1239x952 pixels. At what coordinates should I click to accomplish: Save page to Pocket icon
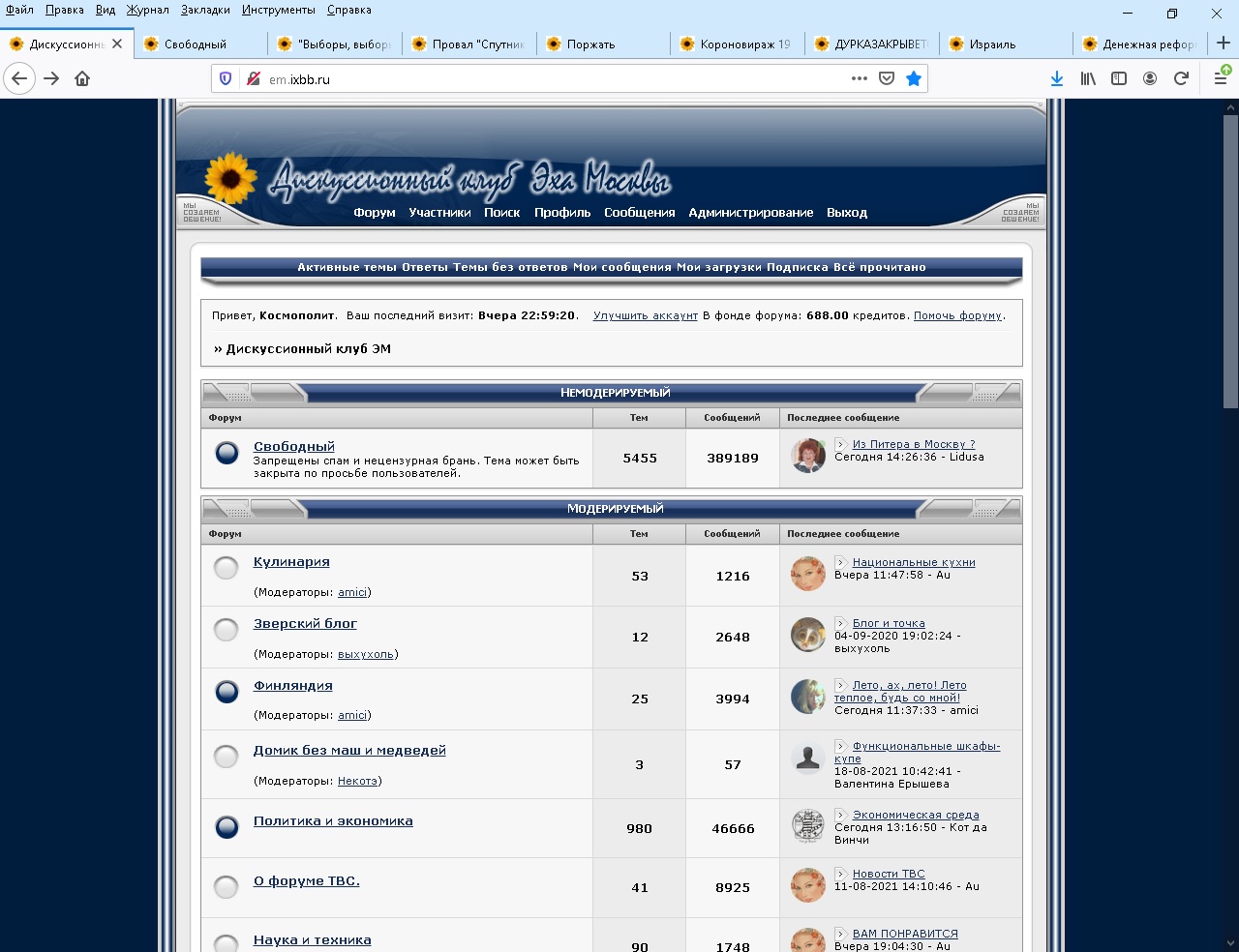[x=887, y=78]
